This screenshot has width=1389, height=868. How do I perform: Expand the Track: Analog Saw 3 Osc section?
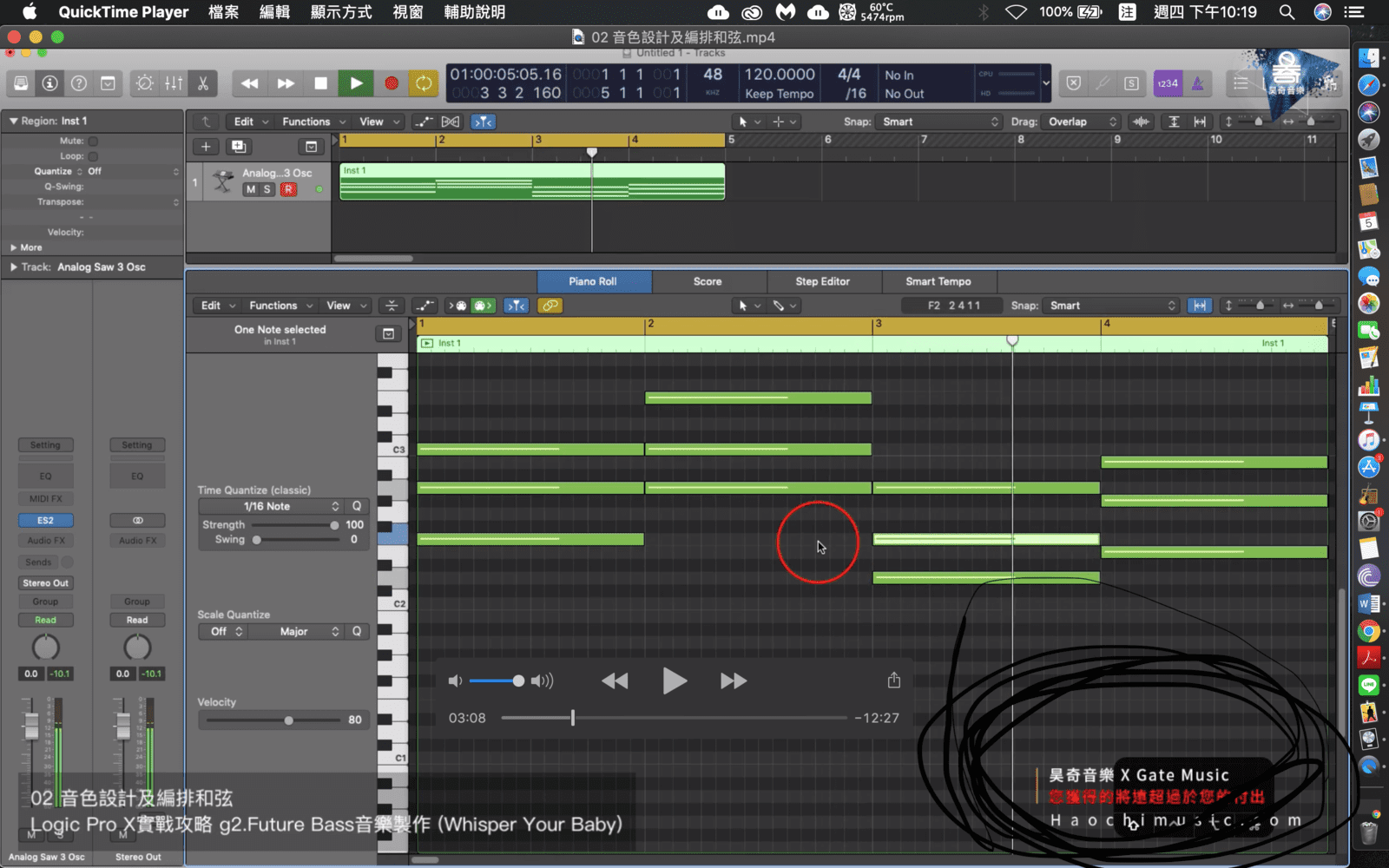coord(14,267)
